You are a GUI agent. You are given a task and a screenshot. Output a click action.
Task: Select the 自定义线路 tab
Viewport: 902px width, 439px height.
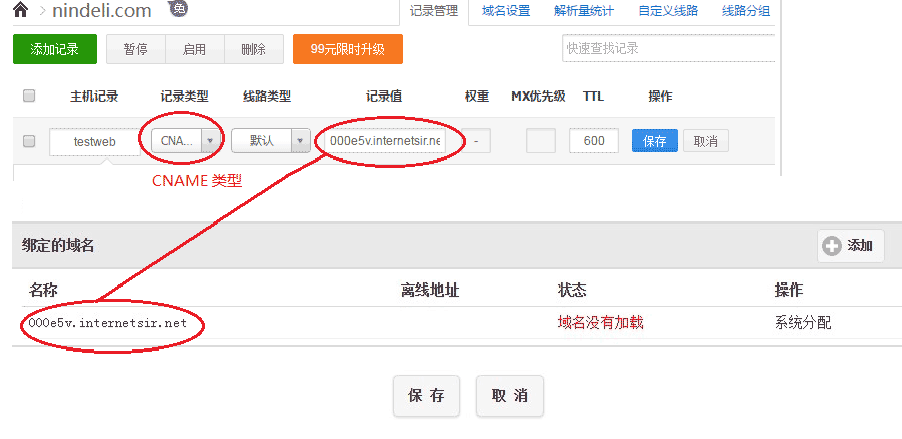coord(666,11)
